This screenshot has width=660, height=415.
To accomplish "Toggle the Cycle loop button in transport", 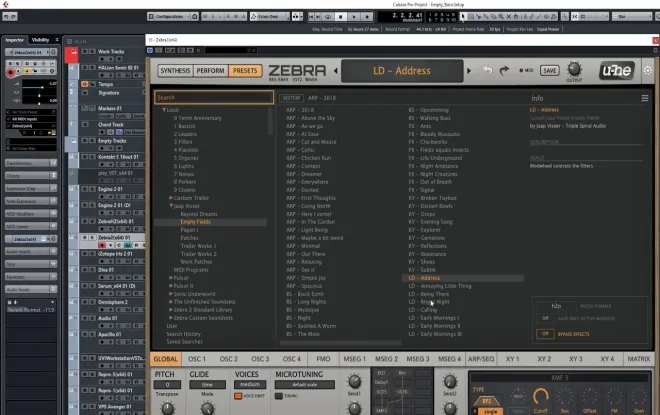I will pos(328,16).
